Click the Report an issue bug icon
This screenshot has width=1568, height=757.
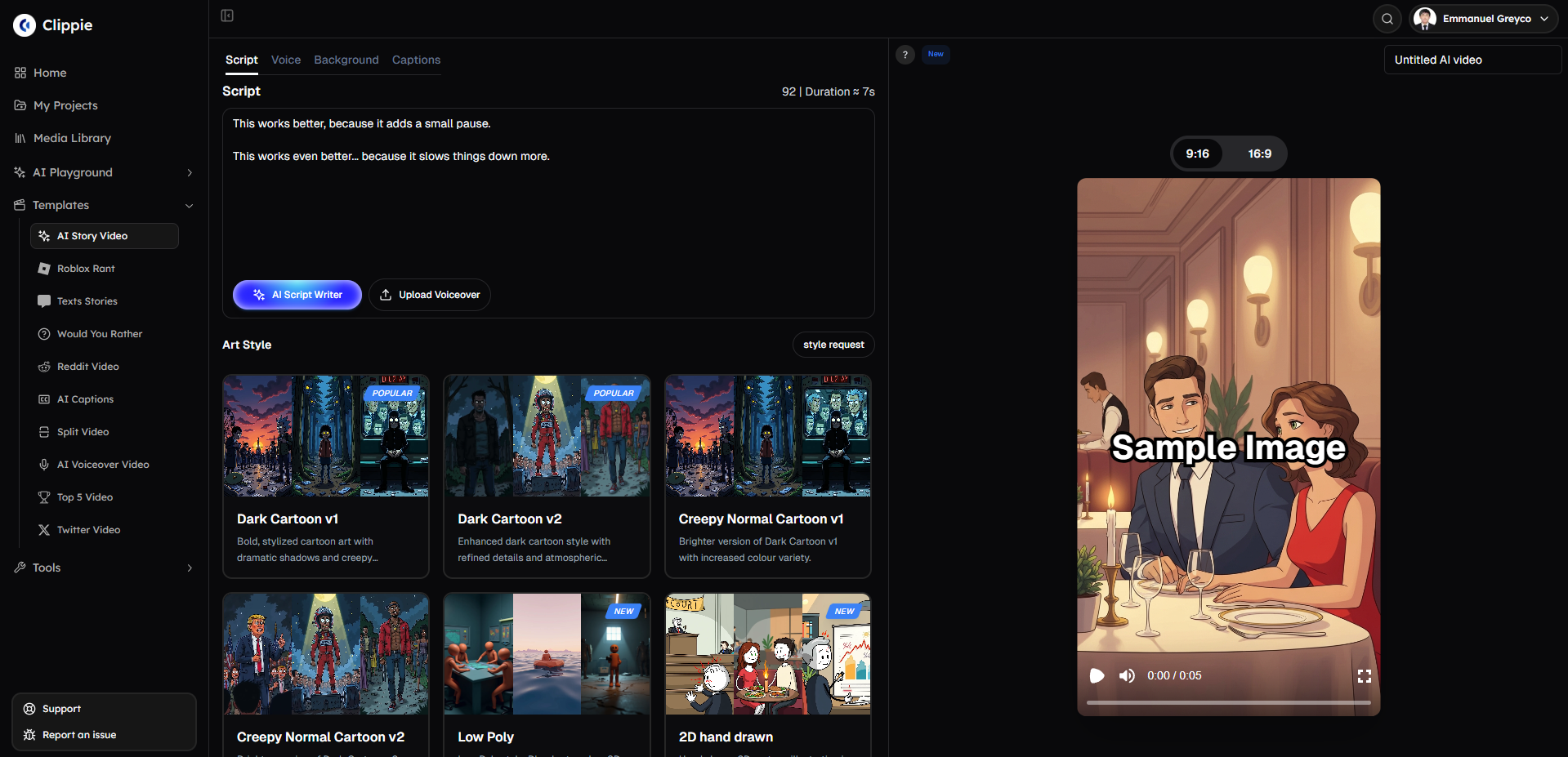[x=29, y=735]
